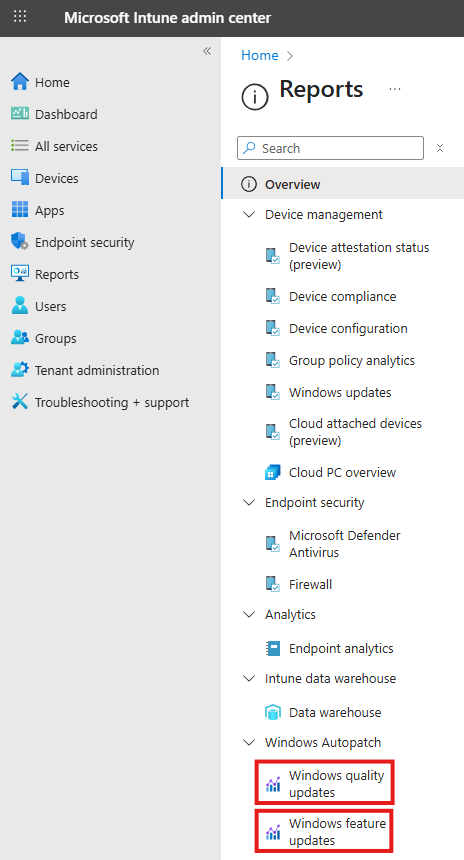464x860 pixels.
Task: Collapse the Device management section
Action: click(x=249, y=214)
